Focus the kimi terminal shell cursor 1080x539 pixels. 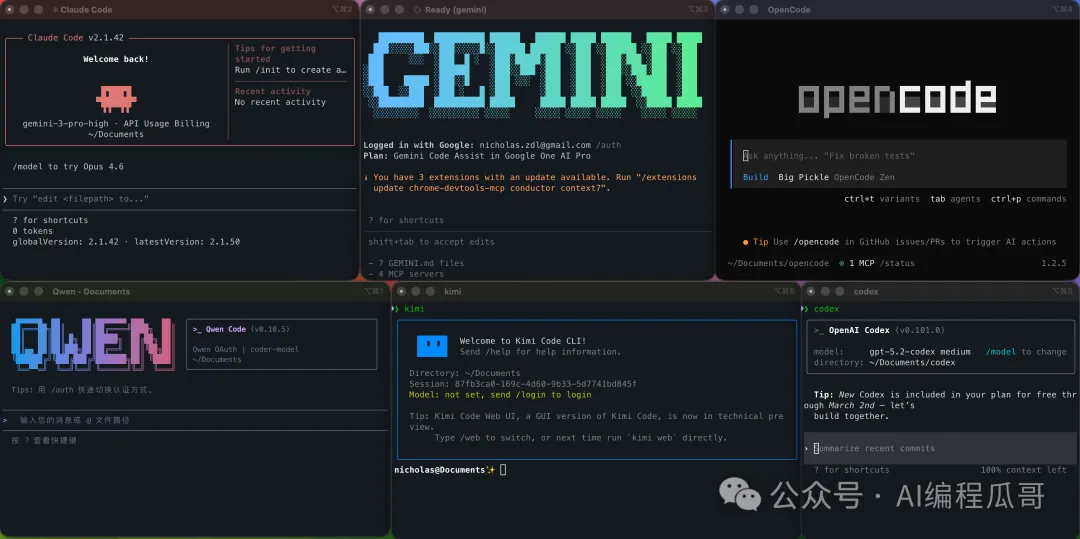pos(503,469)
